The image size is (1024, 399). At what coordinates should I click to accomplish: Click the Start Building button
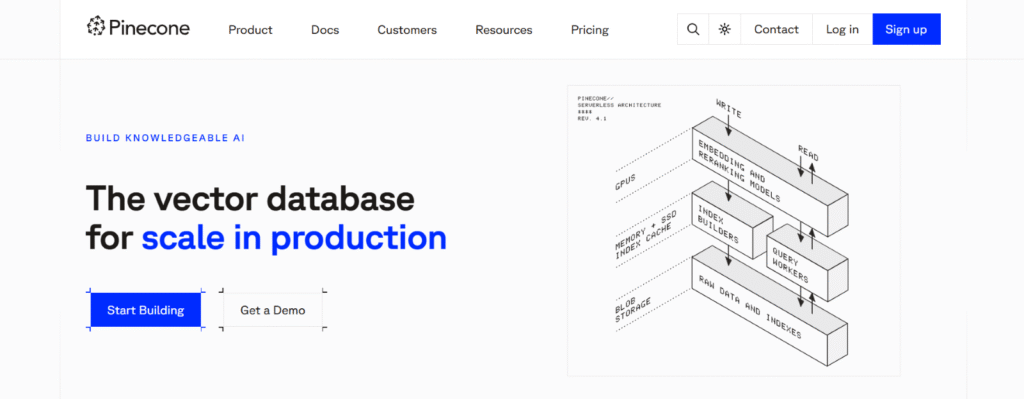146,310
